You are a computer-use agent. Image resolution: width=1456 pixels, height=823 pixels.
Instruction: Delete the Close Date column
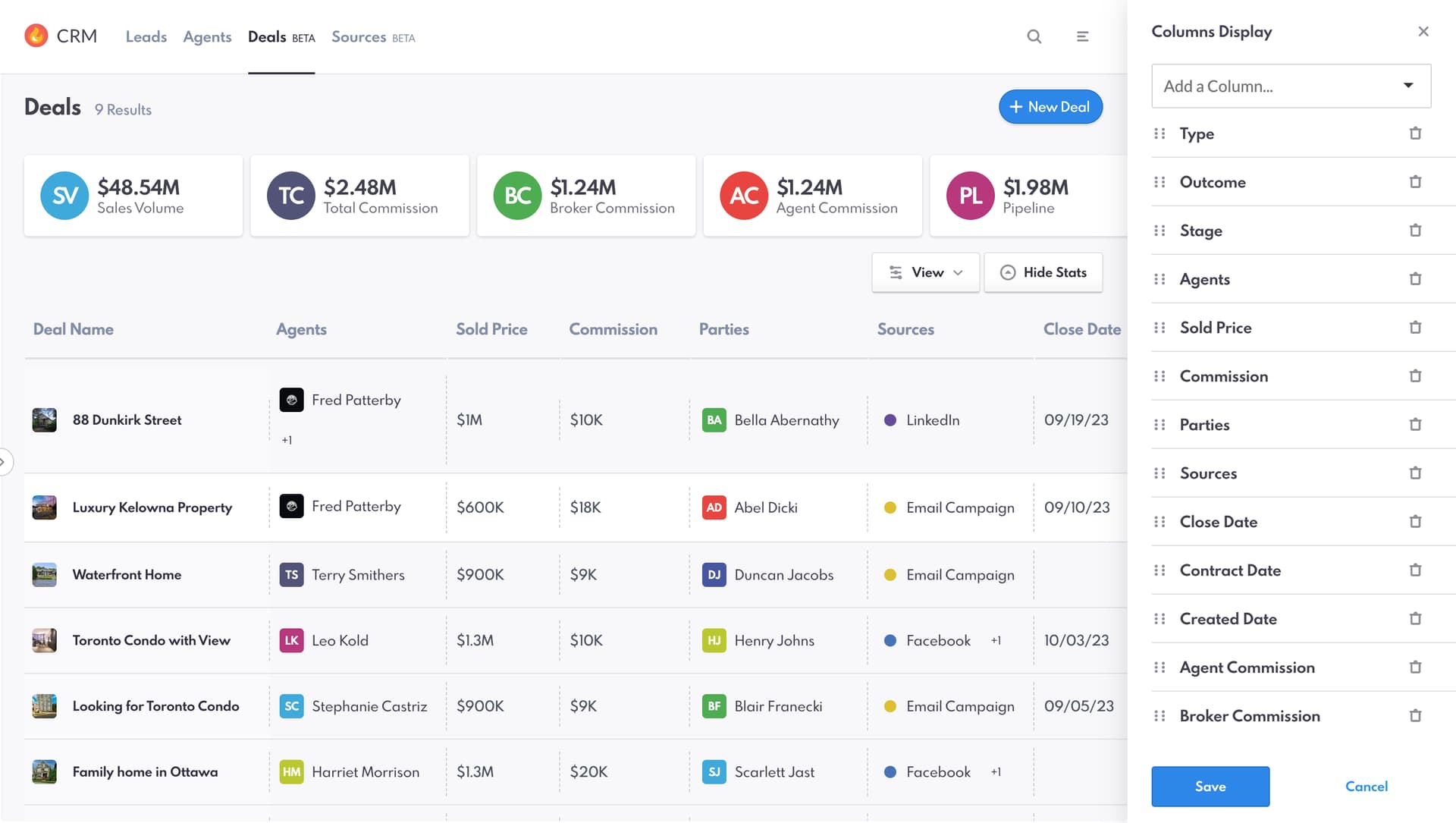coord(1415,522)
